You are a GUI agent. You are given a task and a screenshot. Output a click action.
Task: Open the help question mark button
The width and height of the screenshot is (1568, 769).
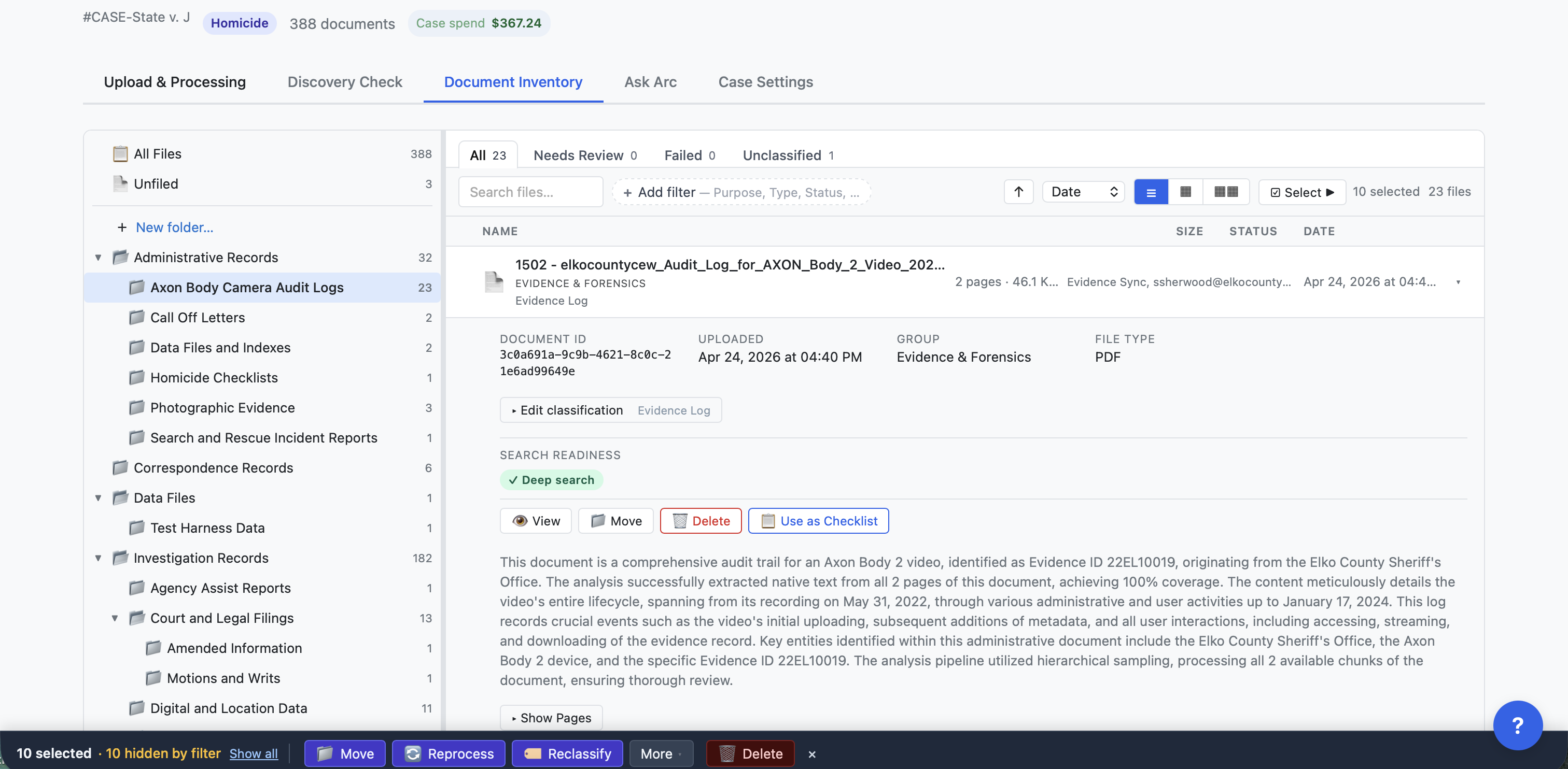click(x=1518, y=724)
